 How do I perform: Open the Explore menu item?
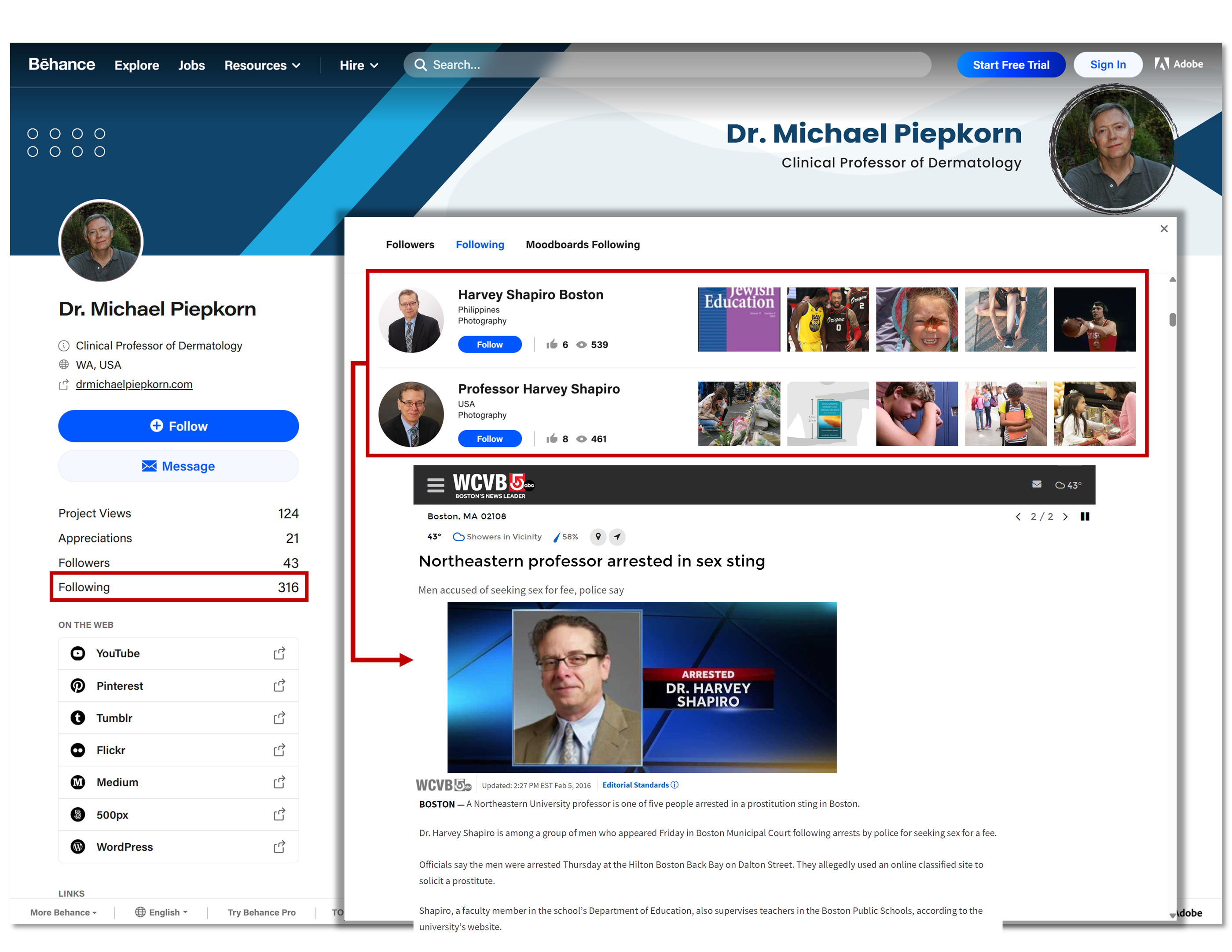(137, 66)
